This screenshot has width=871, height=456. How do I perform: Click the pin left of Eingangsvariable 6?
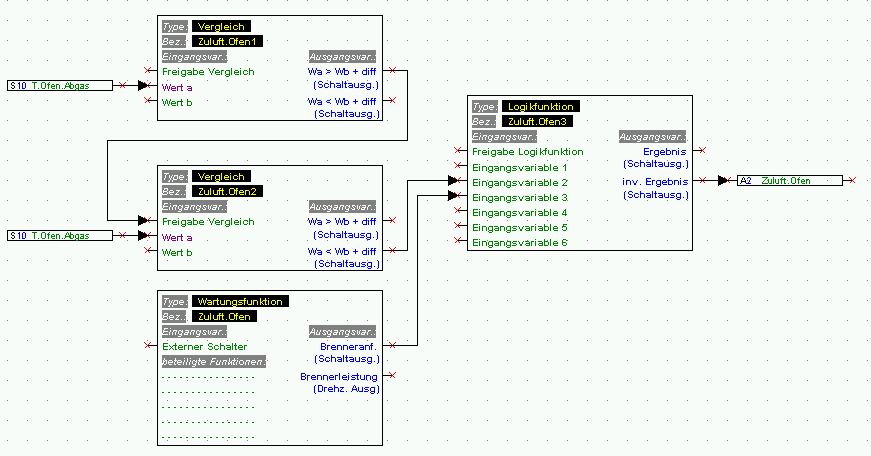(458, 240)
